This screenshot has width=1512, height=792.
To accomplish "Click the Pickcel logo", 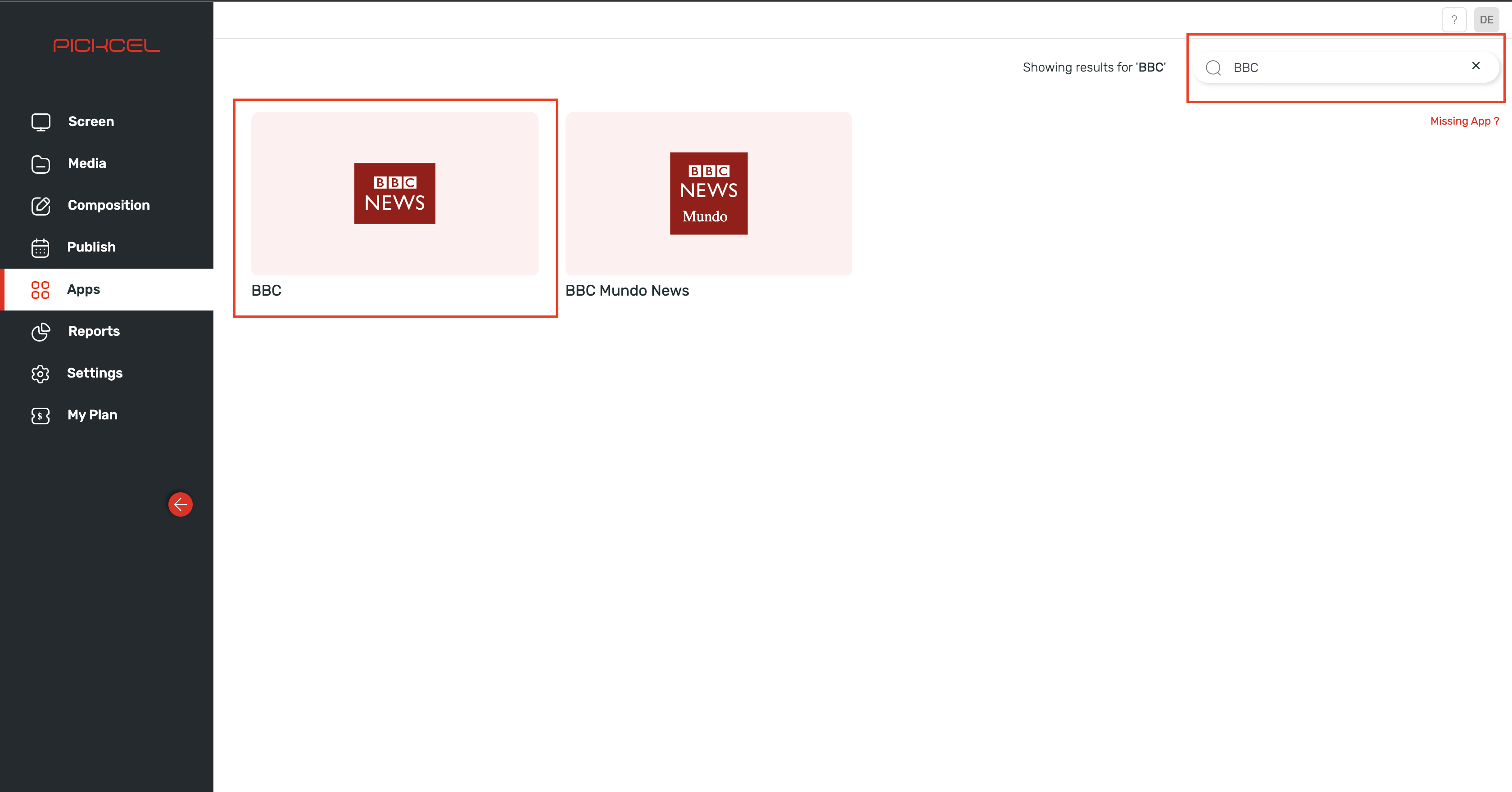I will 106,45.
